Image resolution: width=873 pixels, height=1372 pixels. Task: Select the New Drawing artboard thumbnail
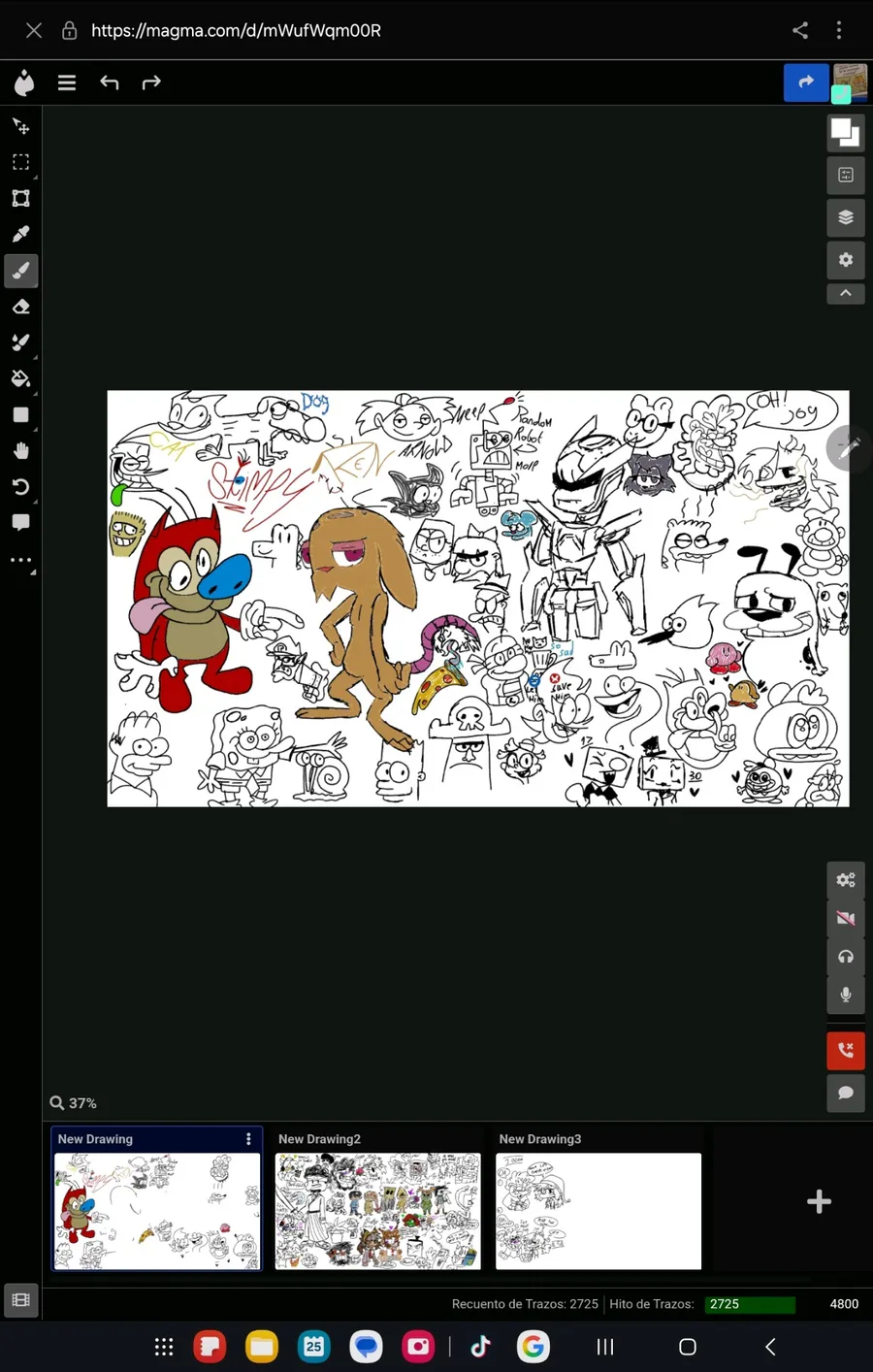[x=157, y=1211]
